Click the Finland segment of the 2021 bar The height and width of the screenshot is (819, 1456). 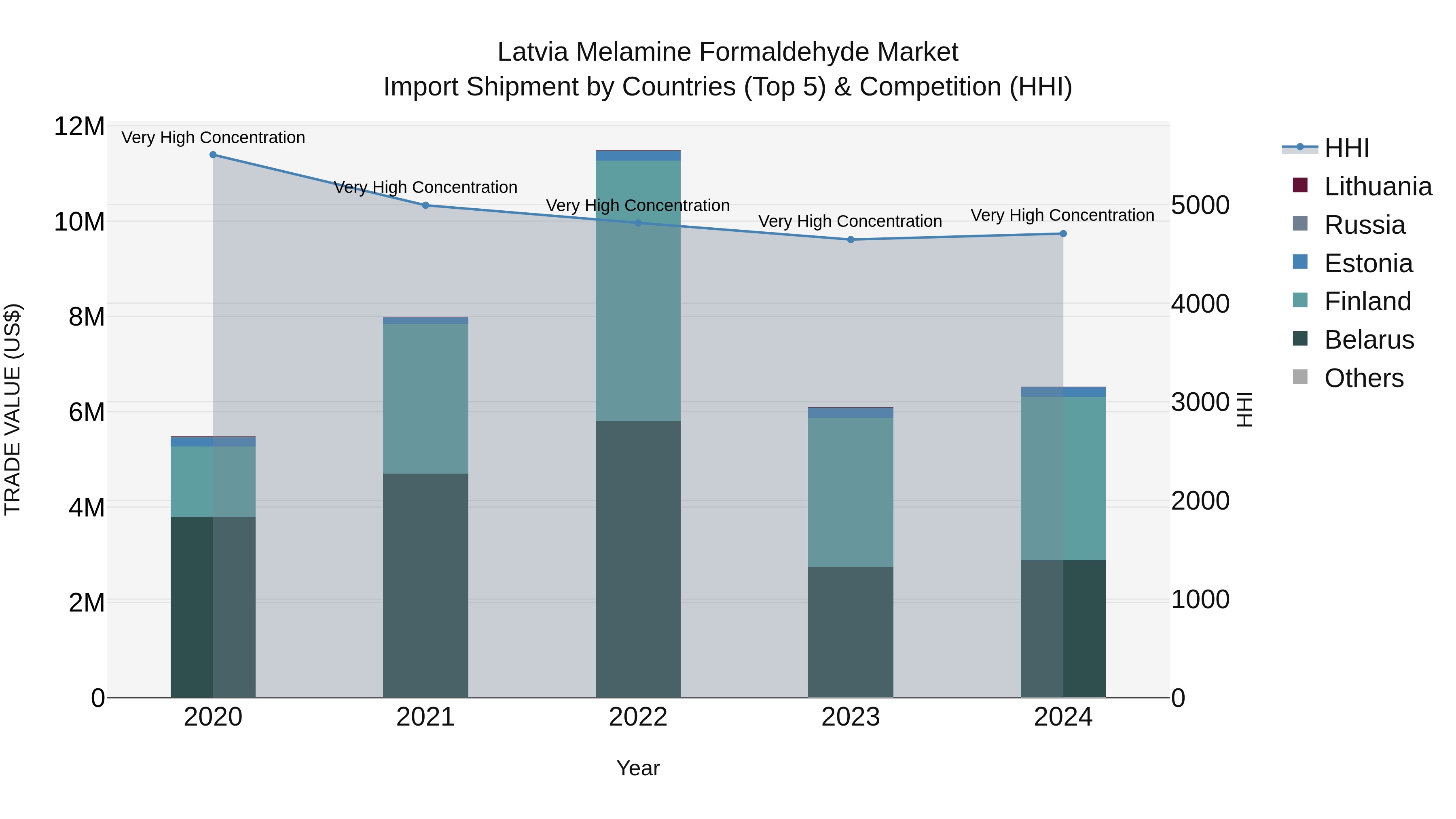point(425,398)
